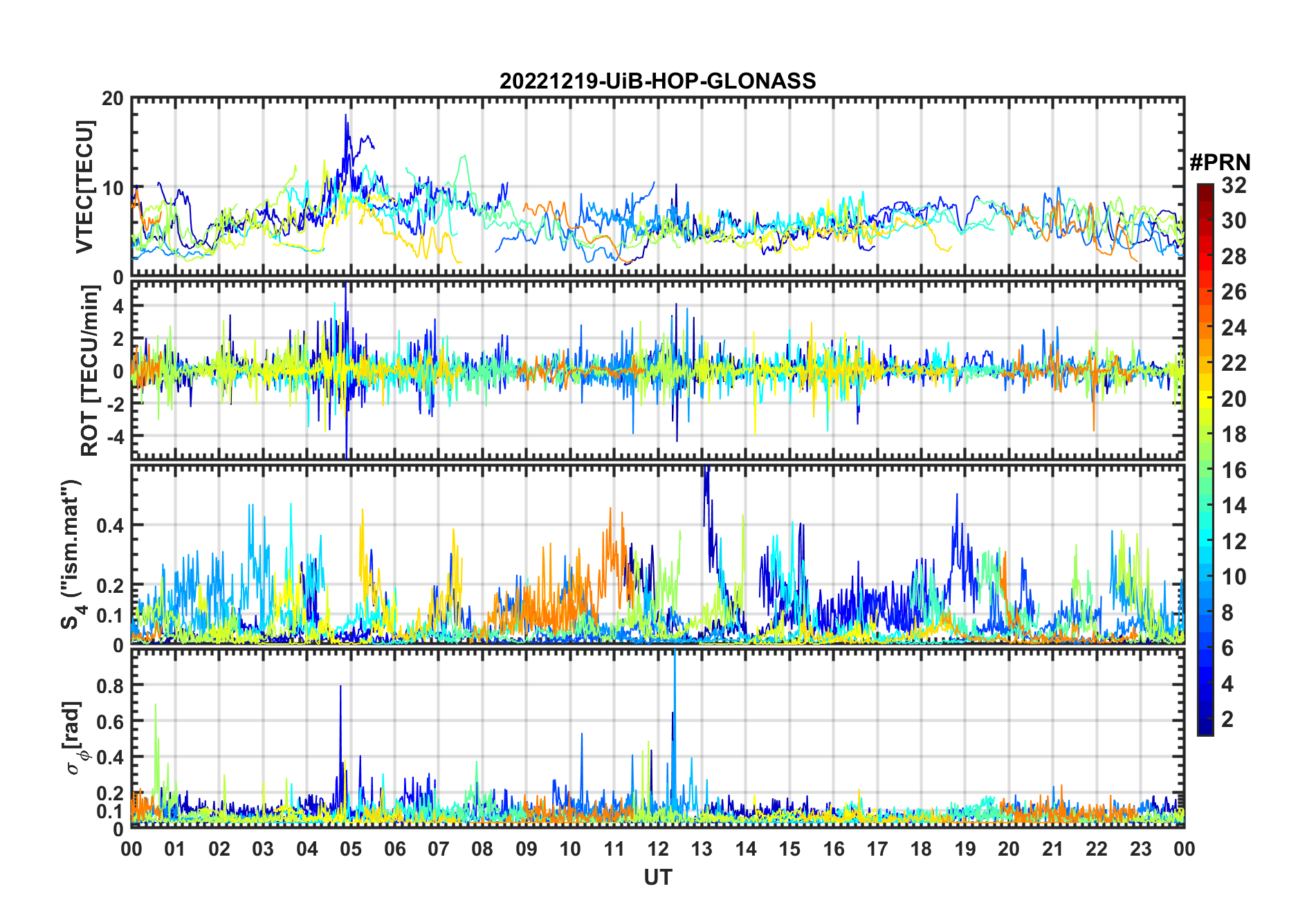Click colorbar tick label 2
Screen dimensions: 1316x920
pyautogui.click(x=1227, y=719)
